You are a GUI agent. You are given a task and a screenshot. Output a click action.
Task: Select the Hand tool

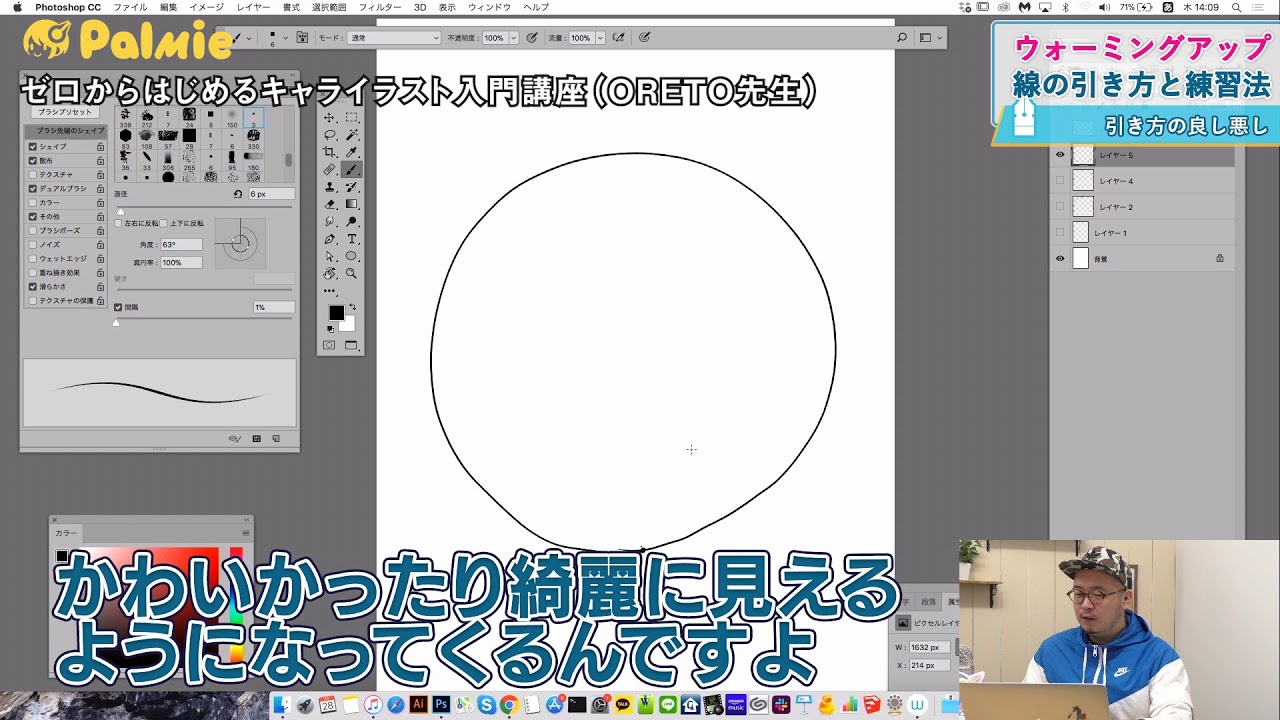330,273
